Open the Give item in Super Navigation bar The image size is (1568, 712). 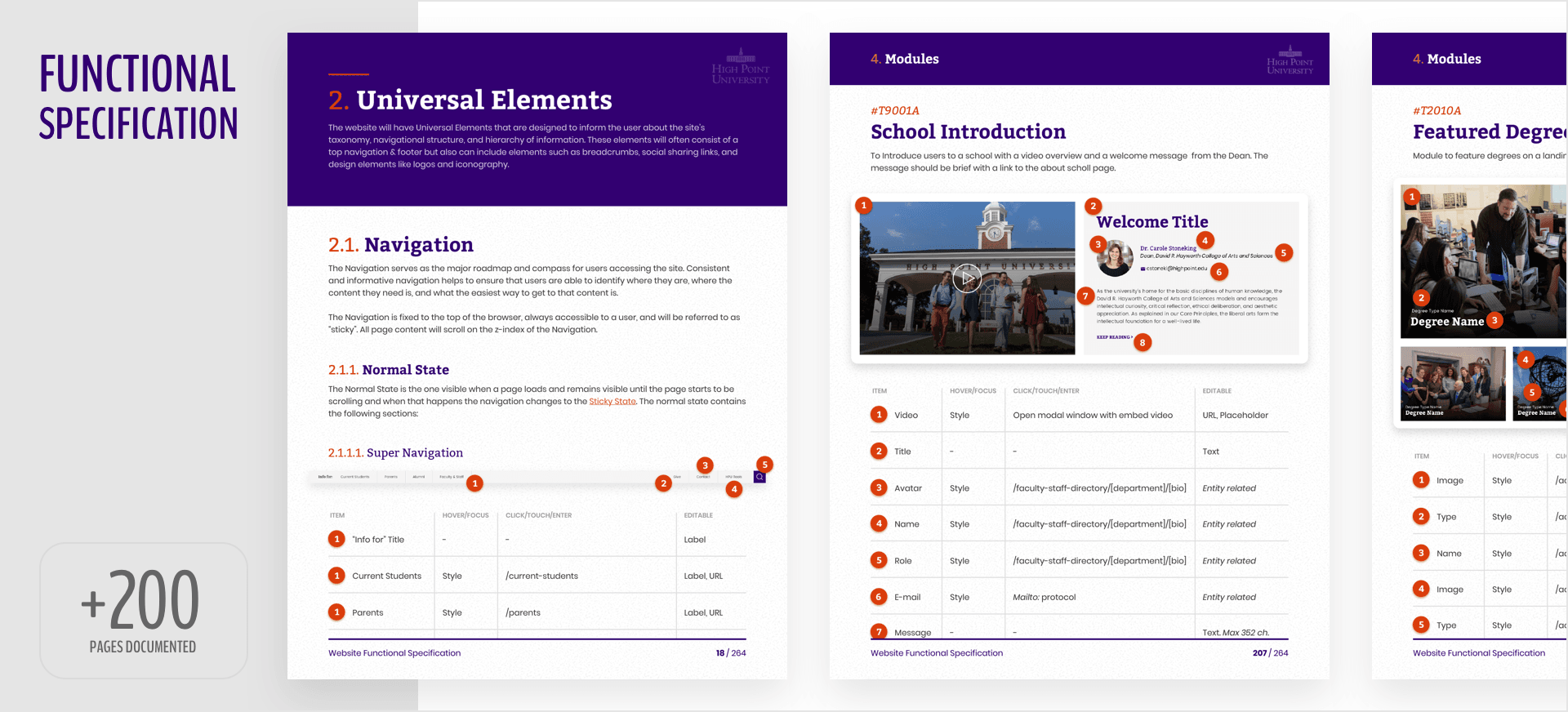(x=677, y=477)
